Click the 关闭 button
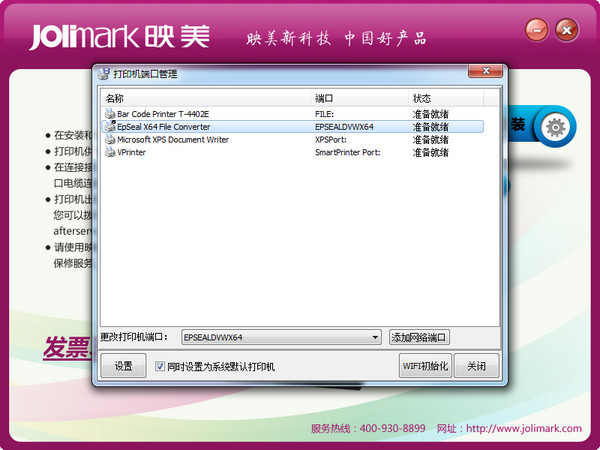 click(476, 366)
